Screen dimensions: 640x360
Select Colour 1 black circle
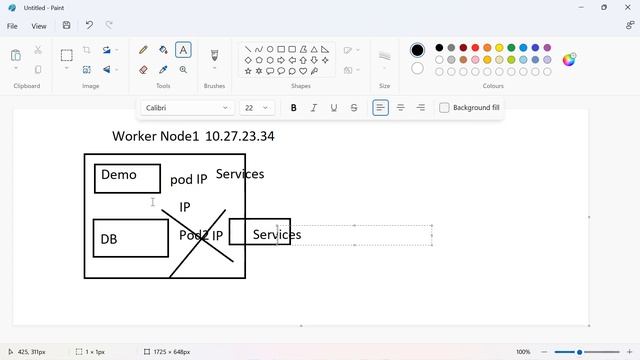coord(417,50)
